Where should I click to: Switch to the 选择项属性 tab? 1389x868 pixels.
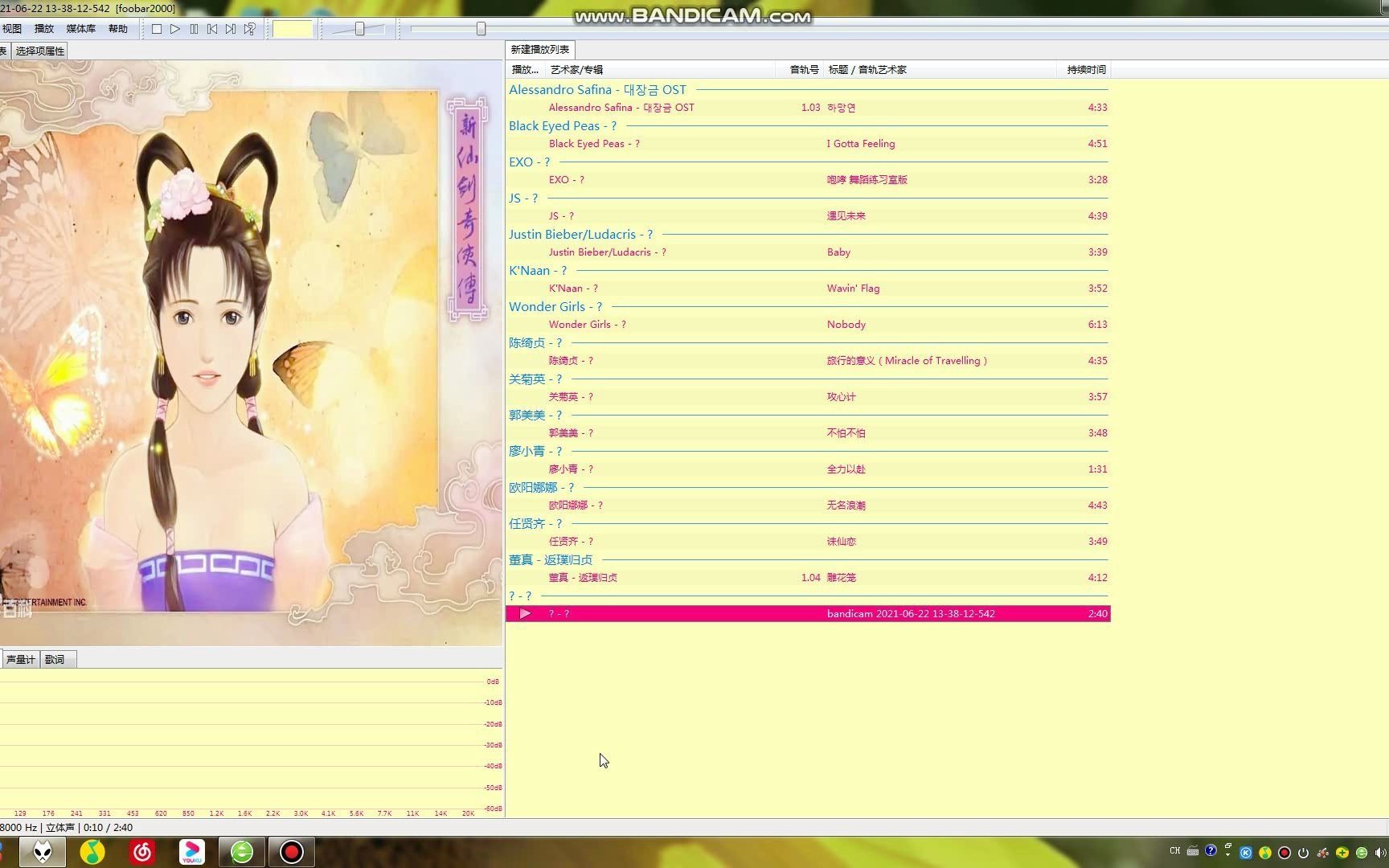(40, 51)
